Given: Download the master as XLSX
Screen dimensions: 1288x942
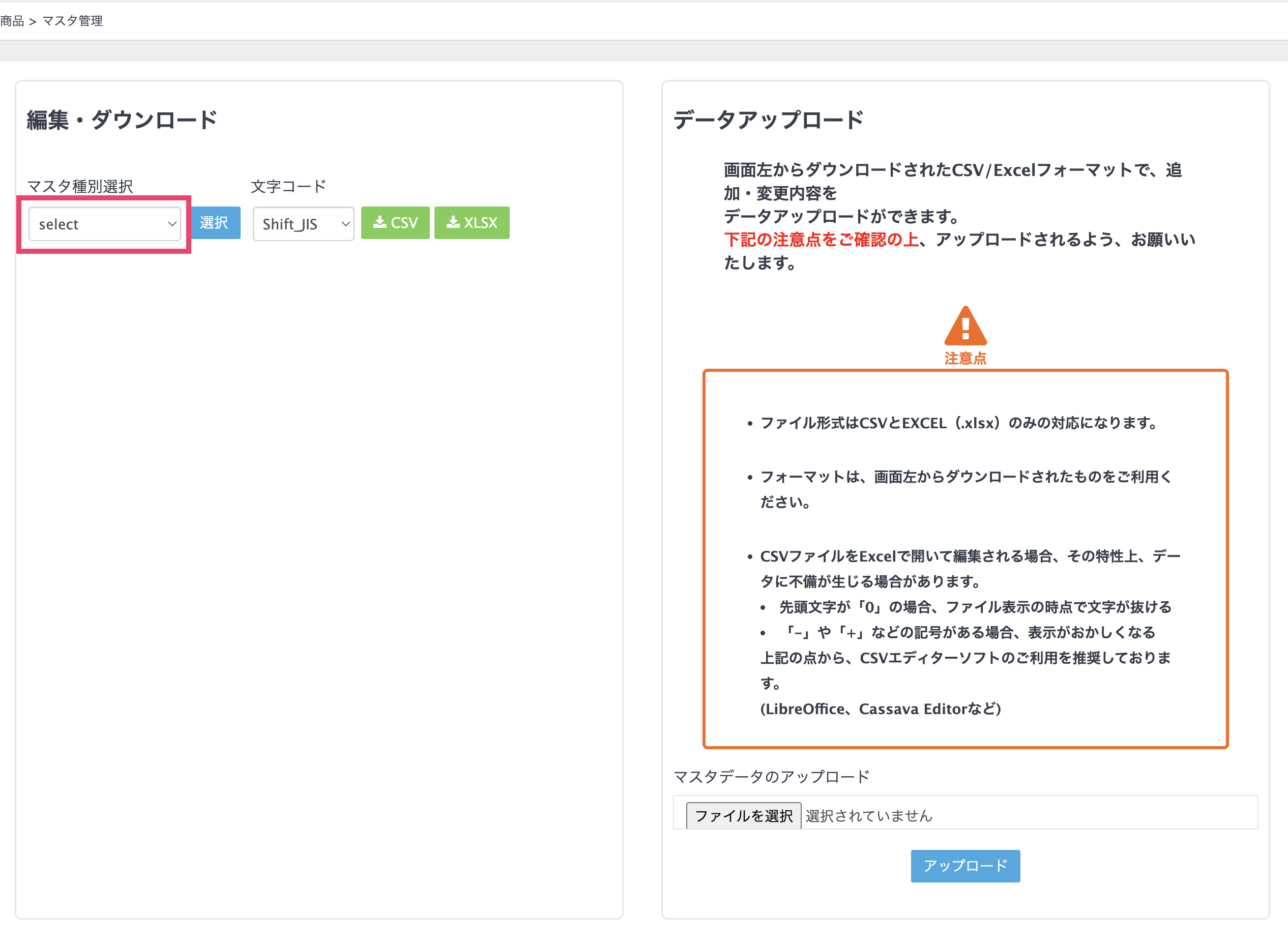Looking at the screenshot, I should pos(472,222).
